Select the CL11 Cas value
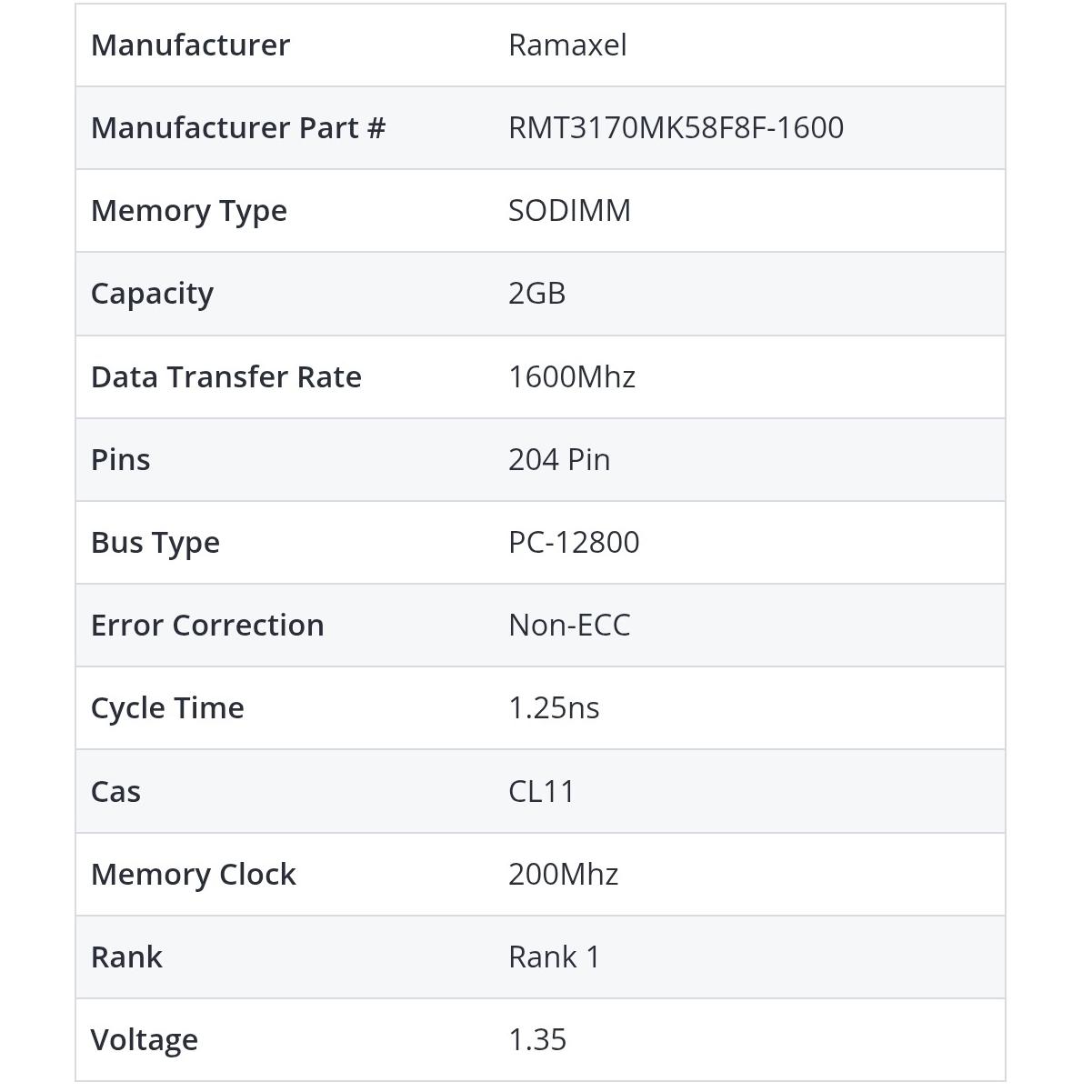The height and width of the screenshot is (1092, 1092). (x=541, y=792)
